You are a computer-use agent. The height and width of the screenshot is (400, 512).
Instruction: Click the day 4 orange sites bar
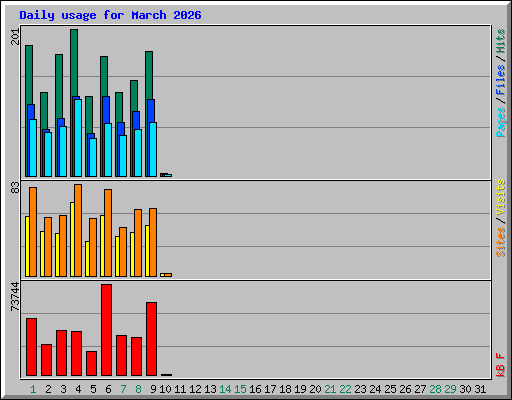click(78, 230)
